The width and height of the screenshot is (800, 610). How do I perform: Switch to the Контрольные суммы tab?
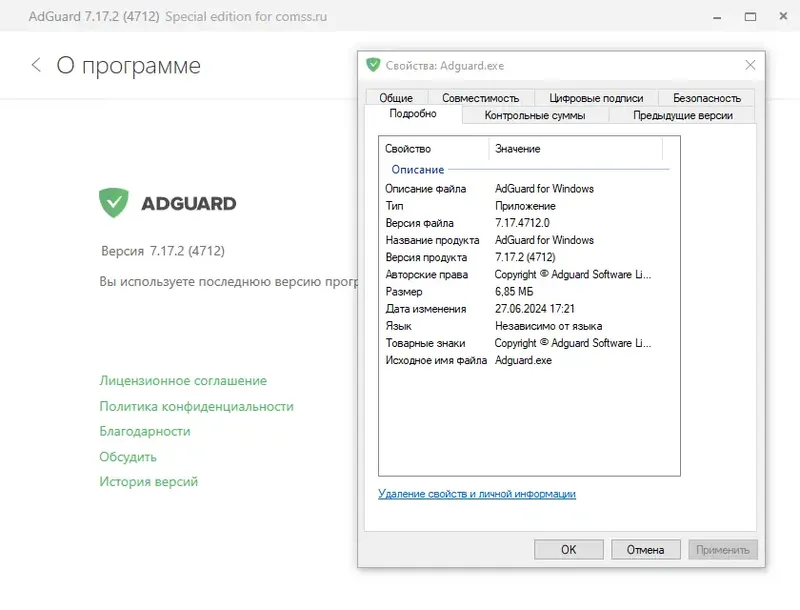[535, 115]
